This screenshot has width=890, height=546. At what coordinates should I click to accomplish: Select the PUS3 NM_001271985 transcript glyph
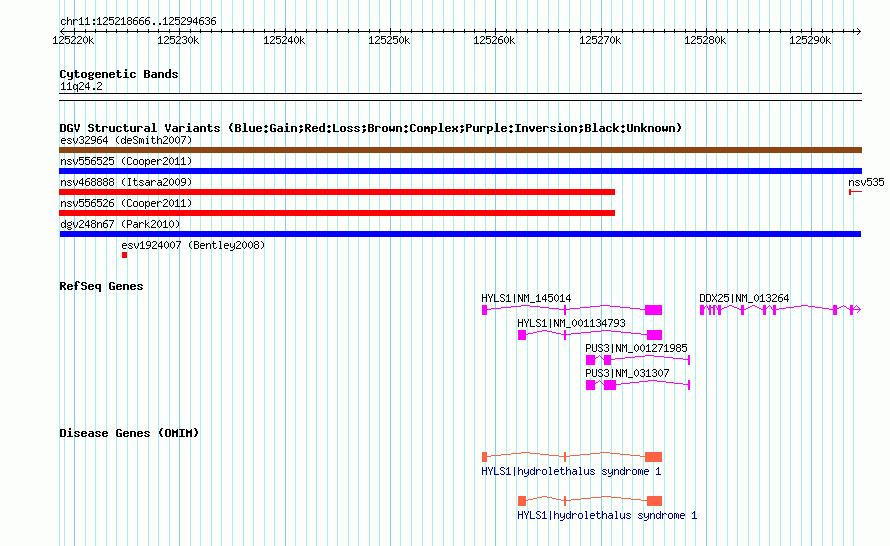click(638, 360)
